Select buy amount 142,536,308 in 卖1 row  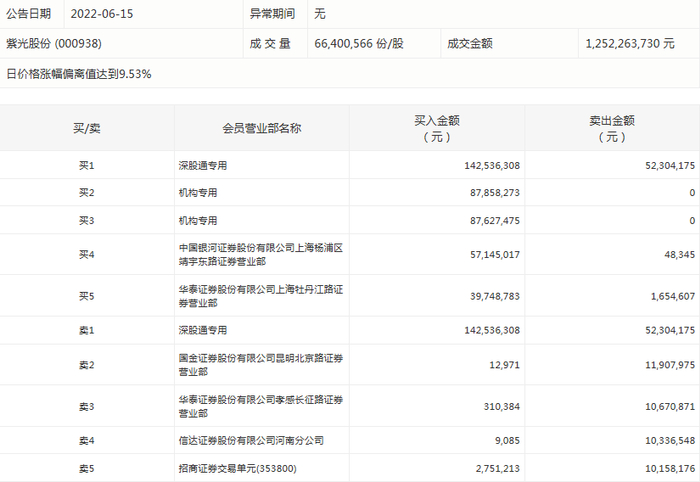coord(492,330)
